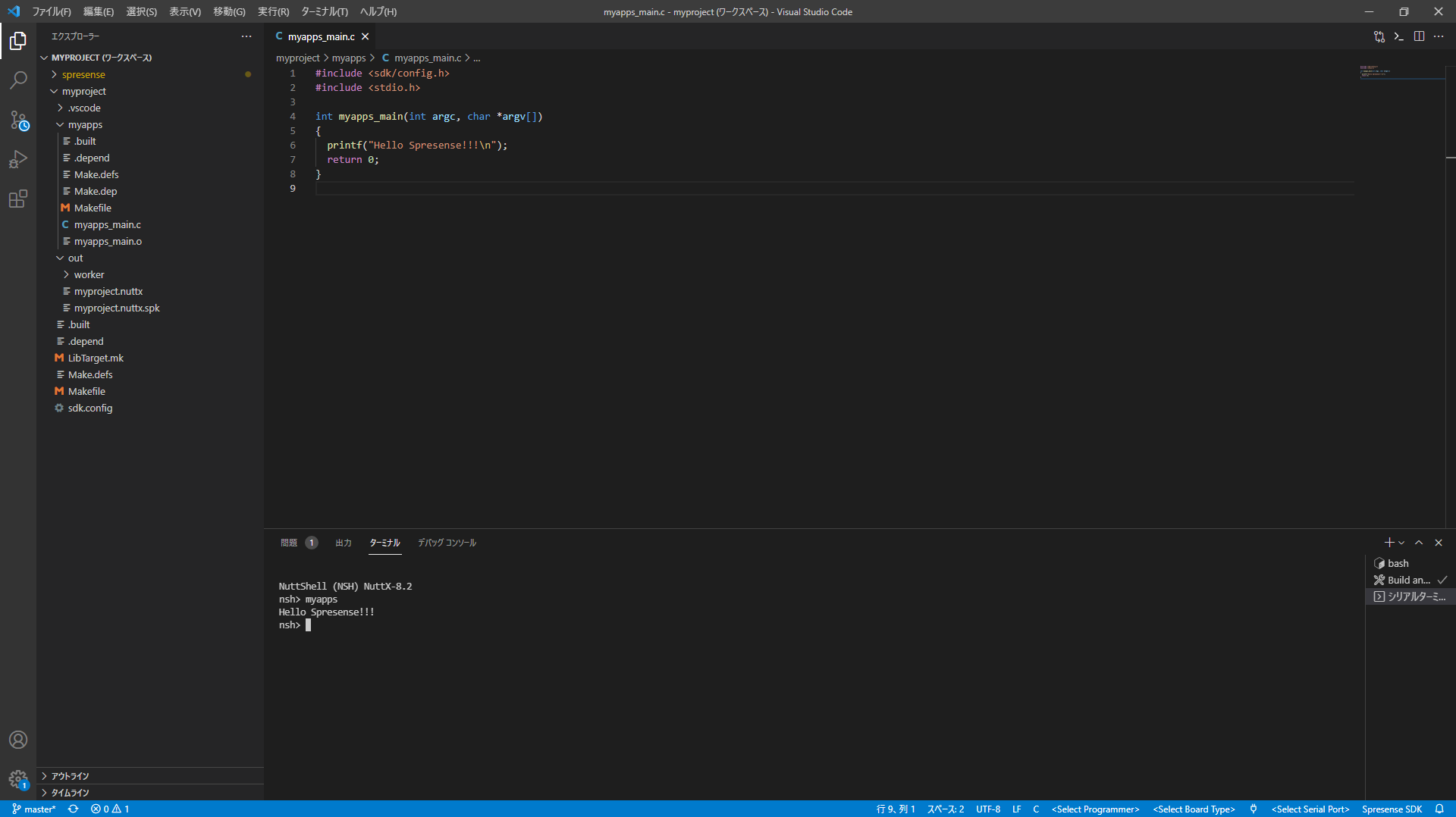This screenshot has height=817, width=1456.
Task: Open LibTarget.mk file
Action: coord(150,358)
